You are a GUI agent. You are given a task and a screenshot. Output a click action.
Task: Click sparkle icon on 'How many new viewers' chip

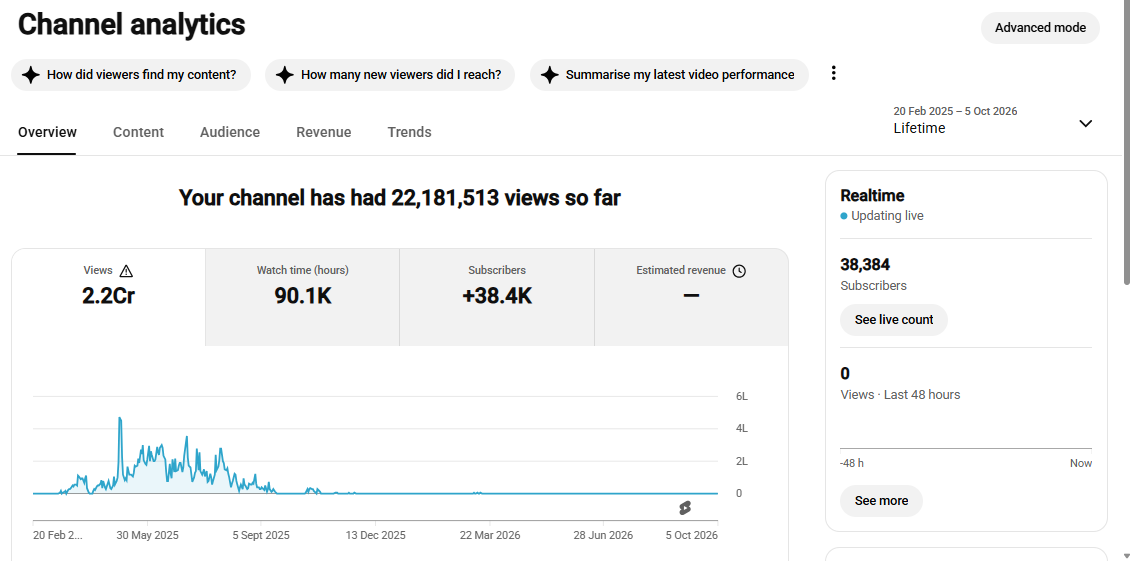[284, 74]
